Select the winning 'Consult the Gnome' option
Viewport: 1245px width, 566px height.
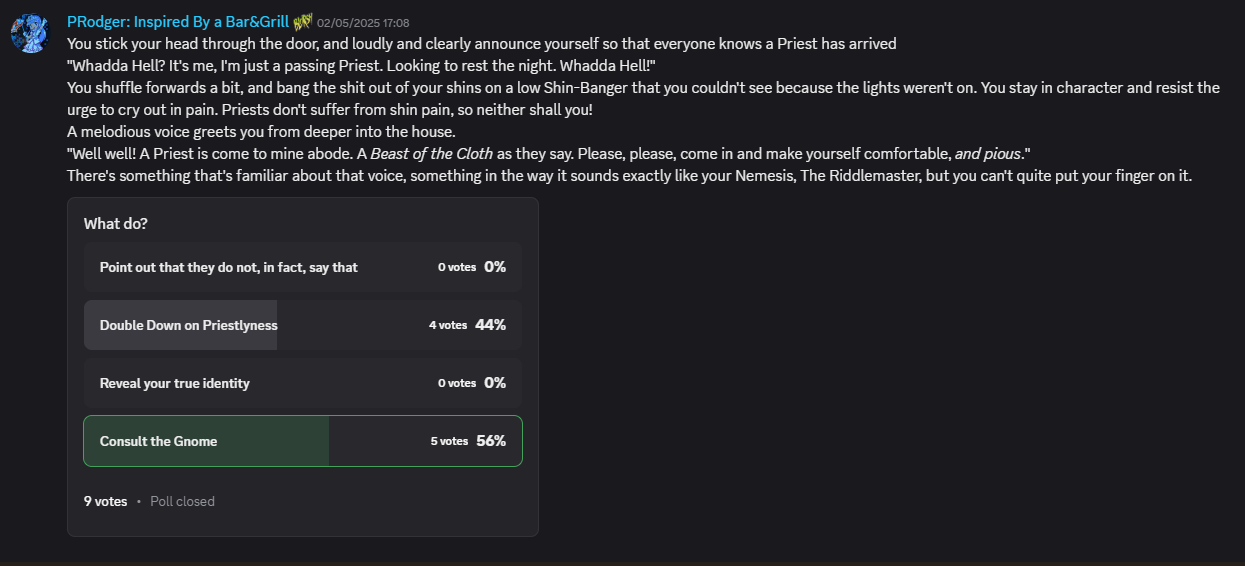(x=303, y=441)
